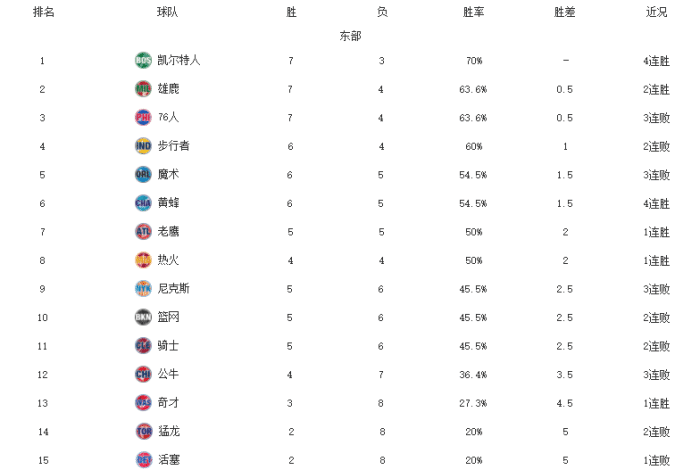The height and width of the screenshot is (470, 700).
Task: Click the 胜差 column header
Action: [x=565, y=12]
